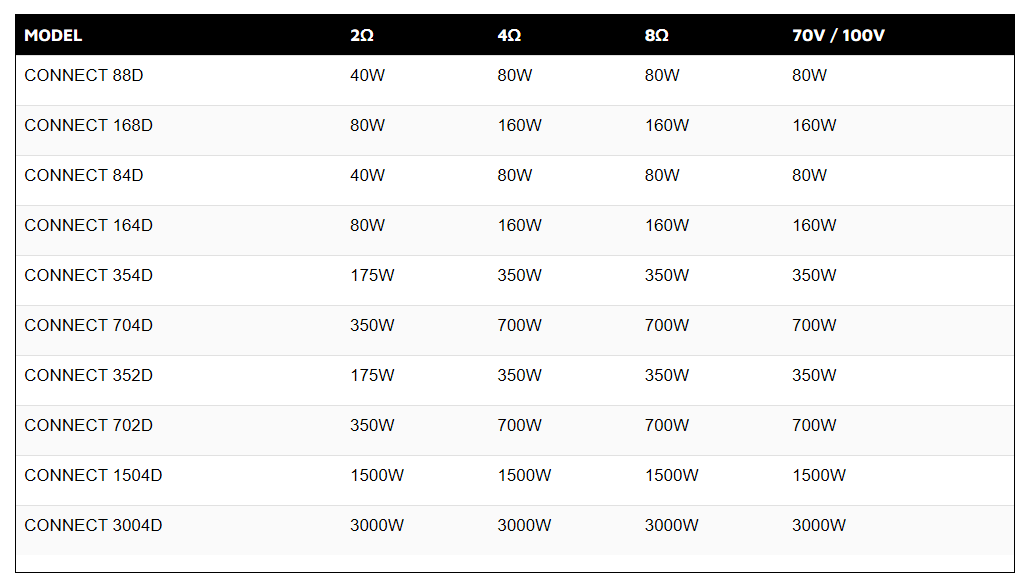Image resolution: width=1025 pixels, height=582 pixels.
Task: Click the 70V / 100V column header
Action: (x=838, y=35)
